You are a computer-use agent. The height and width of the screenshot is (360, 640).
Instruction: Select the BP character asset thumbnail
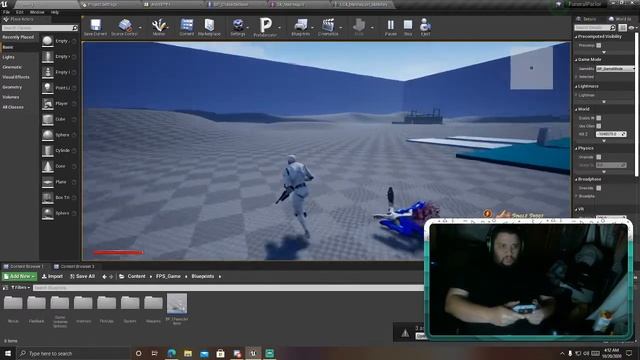click(x=177, y=304)
